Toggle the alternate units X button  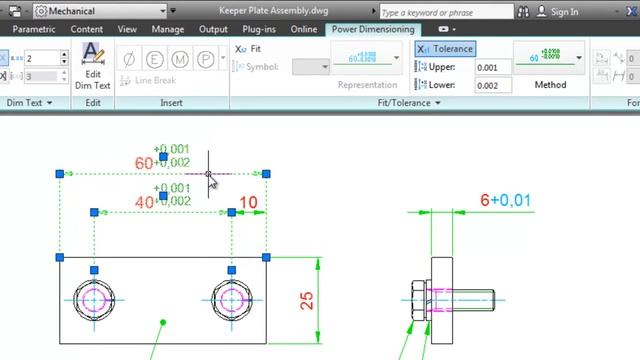click(3, 76)
